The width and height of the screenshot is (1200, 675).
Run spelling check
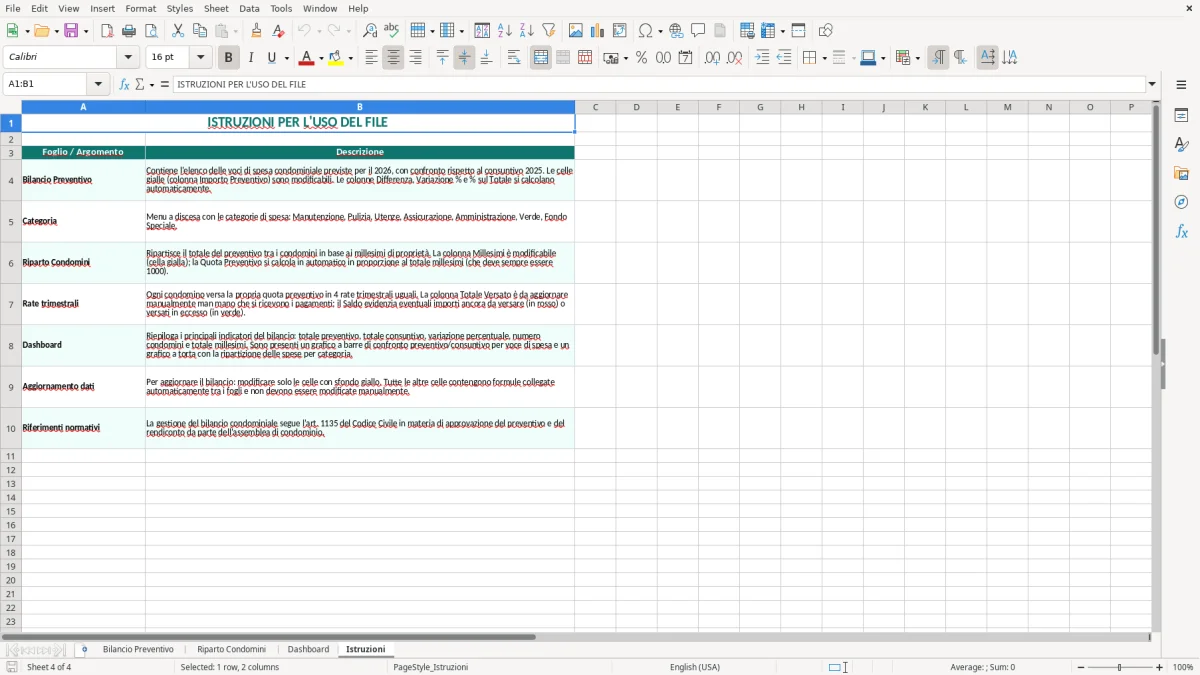(x=392, y=31)
